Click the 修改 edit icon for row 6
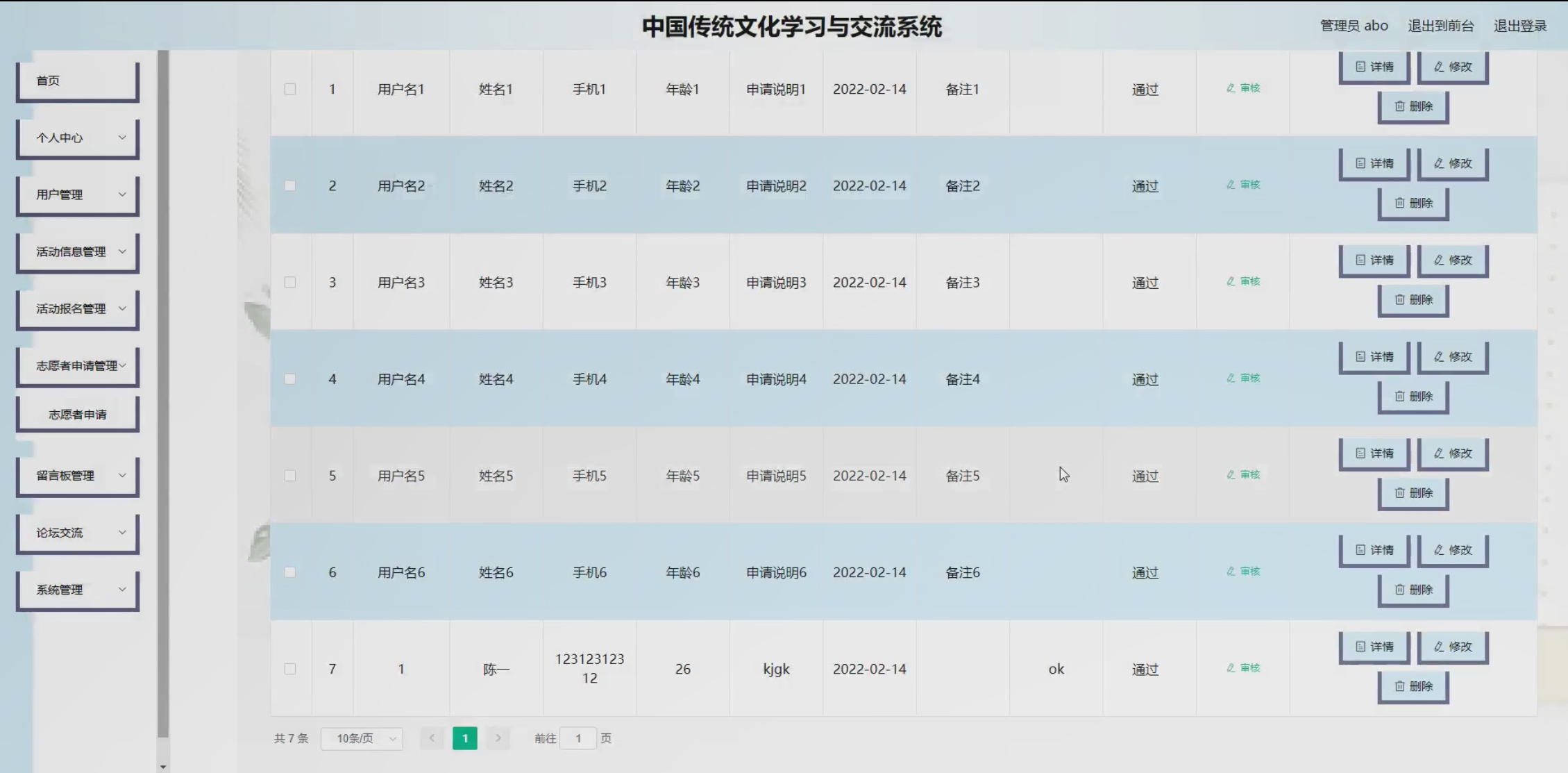This screenshot has width=1568, height=773. 1439,550
